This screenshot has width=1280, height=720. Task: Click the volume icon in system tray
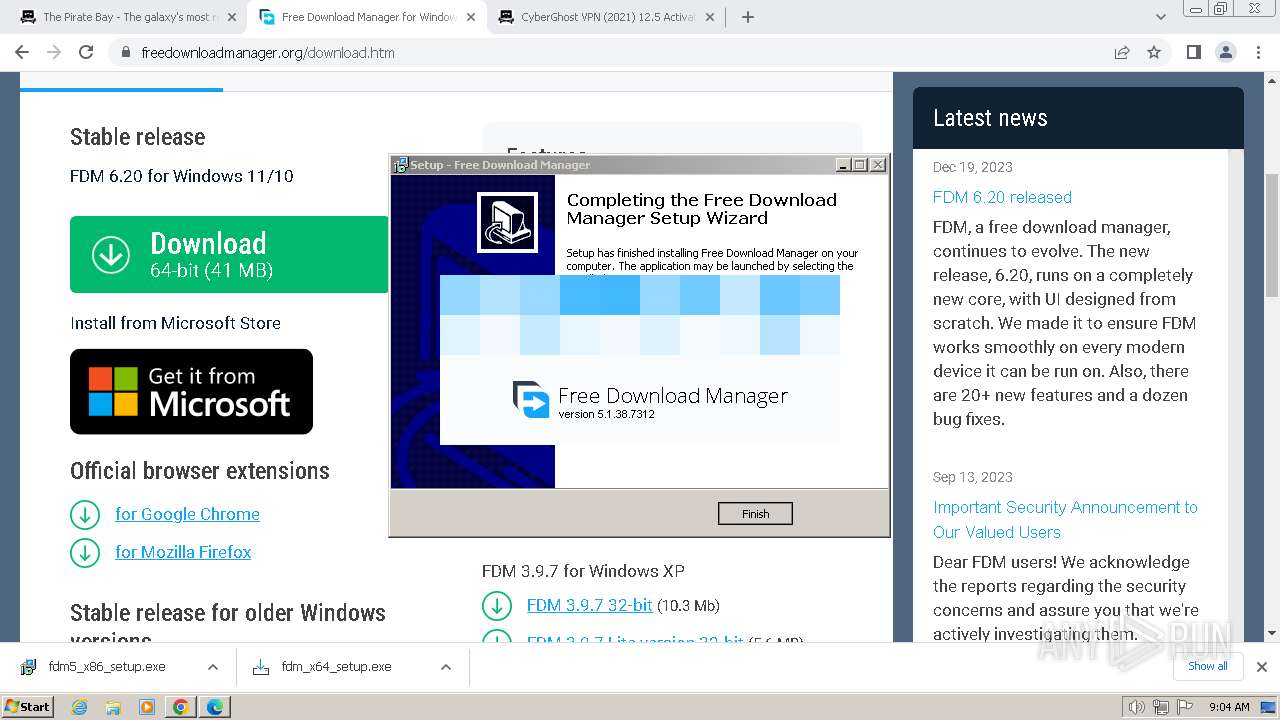tap(1136, 707)
